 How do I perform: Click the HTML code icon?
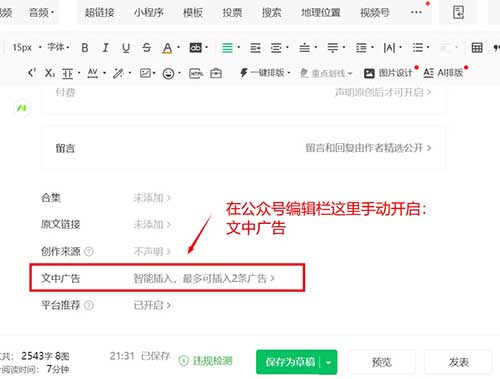tap(196, 73)
